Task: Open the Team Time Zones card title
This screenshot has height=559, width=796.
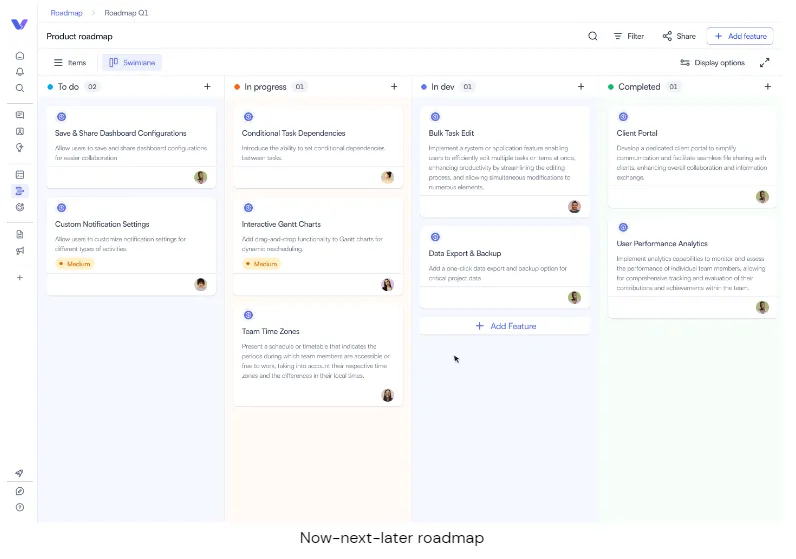Action: point(271,331)
